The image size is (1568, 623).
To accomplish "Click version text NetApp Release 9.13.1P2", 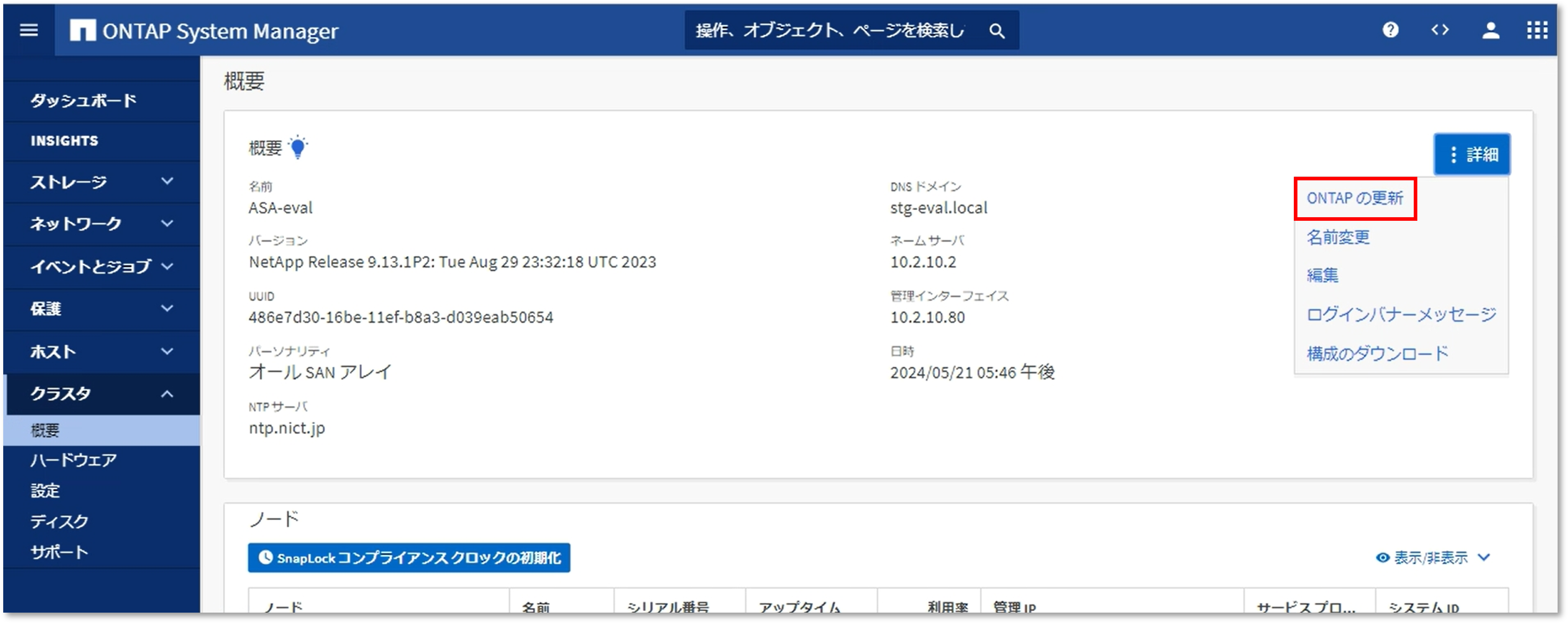I will click(452, 262).
